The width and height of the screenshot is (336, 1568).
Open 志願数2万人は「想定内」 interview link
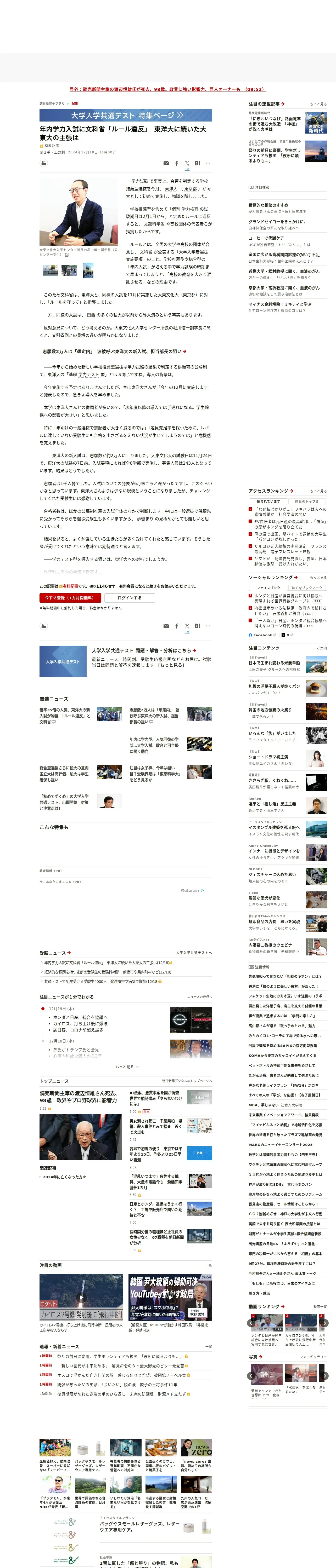tap(115, 351)
